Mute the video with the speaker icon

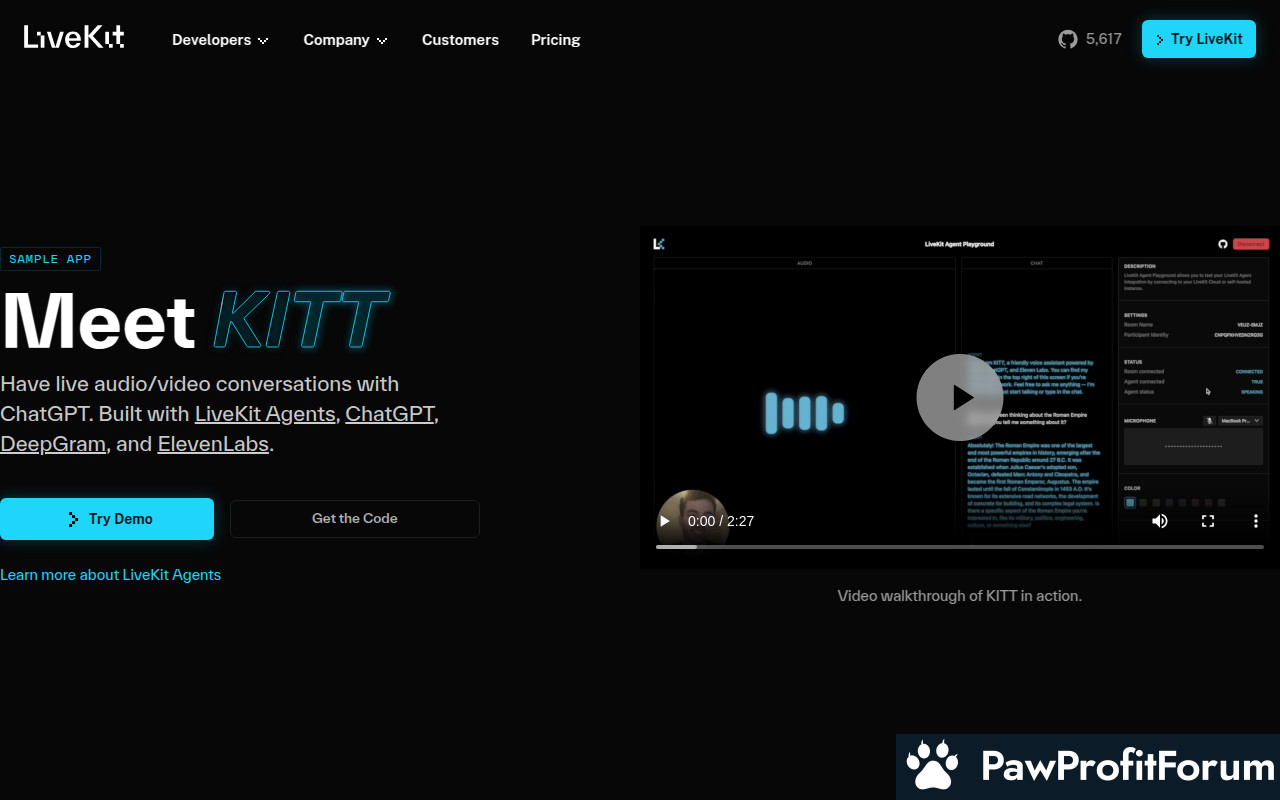(x=1160, y=521)
